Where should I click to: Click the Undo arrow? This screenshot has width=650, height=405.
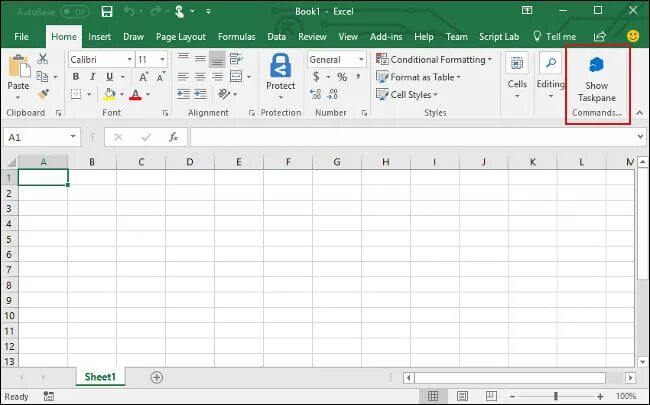point(129,11)
